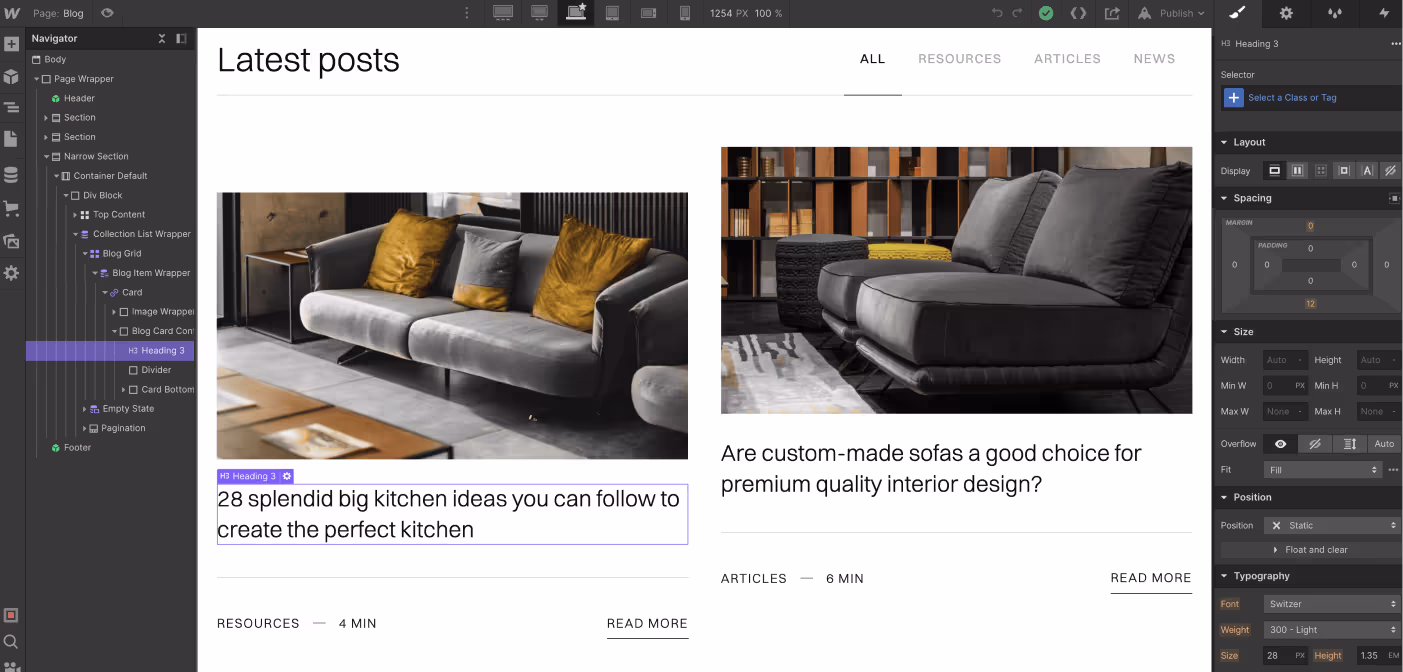The width and height of the screenshot is (1403, 672).
Task: Open the Publish menu
Action: 1170,13
